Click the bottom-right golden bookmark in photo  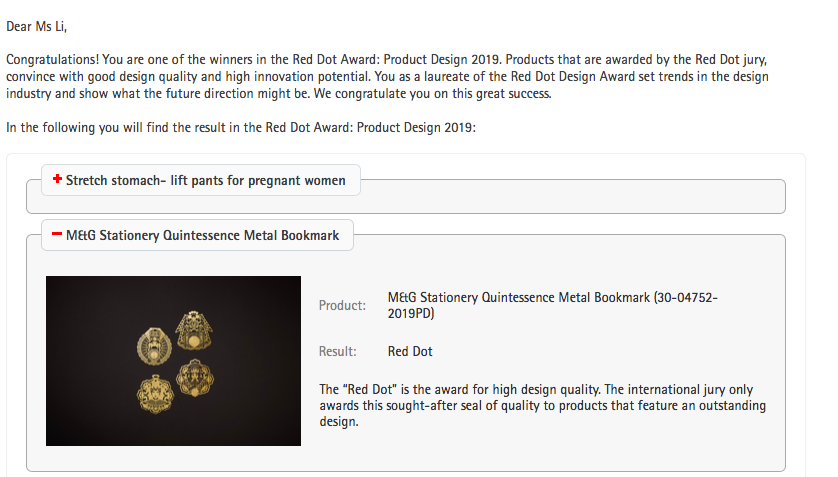pyautogui.click(x=194, y=377)
